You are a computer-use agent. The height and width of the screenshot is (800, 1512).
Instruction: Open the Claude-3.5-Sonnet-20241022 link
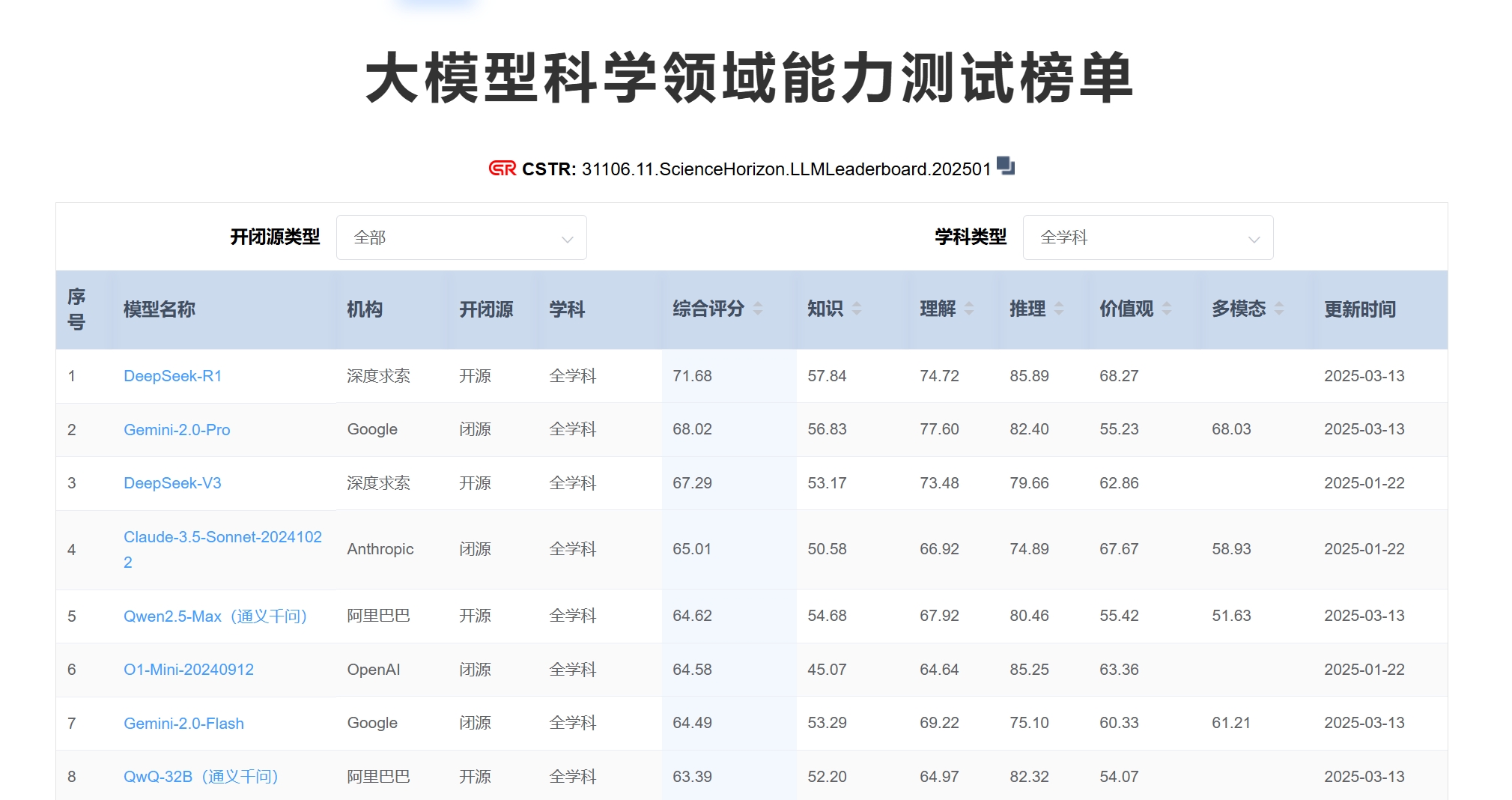coord(222,537)
